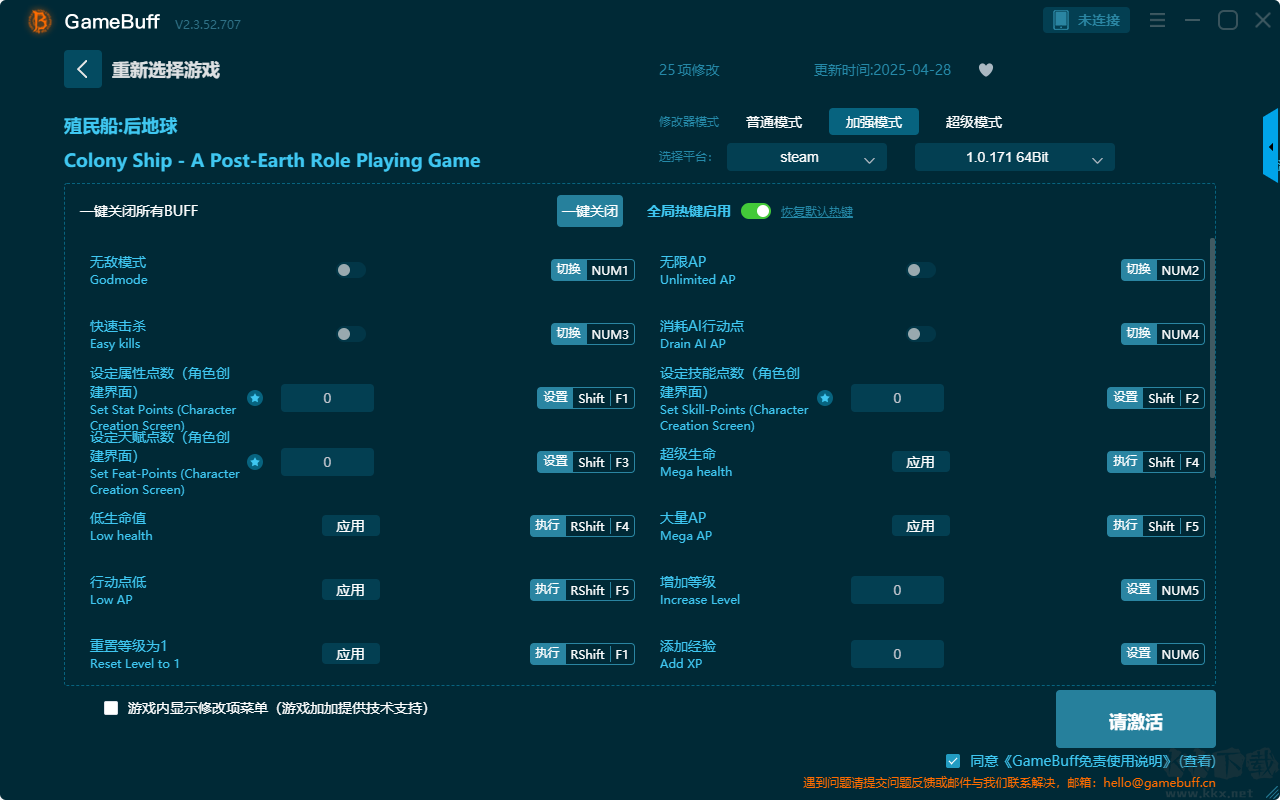Click the Set Skill-Points value field
Image resolution: width=1280 pixels, height=800 pixels.
tap(897, 398)
